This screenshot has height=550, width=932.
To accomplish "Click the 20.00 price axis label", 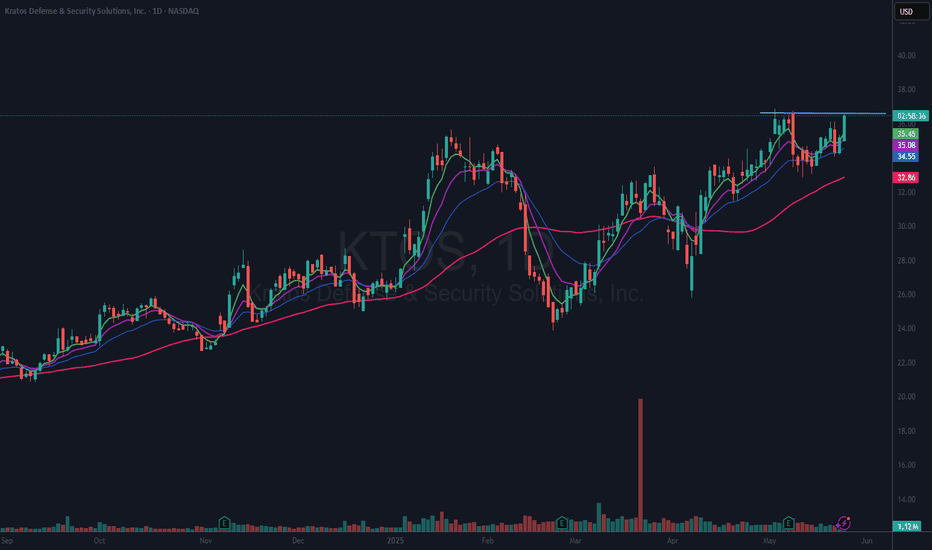I will [906, 397].
